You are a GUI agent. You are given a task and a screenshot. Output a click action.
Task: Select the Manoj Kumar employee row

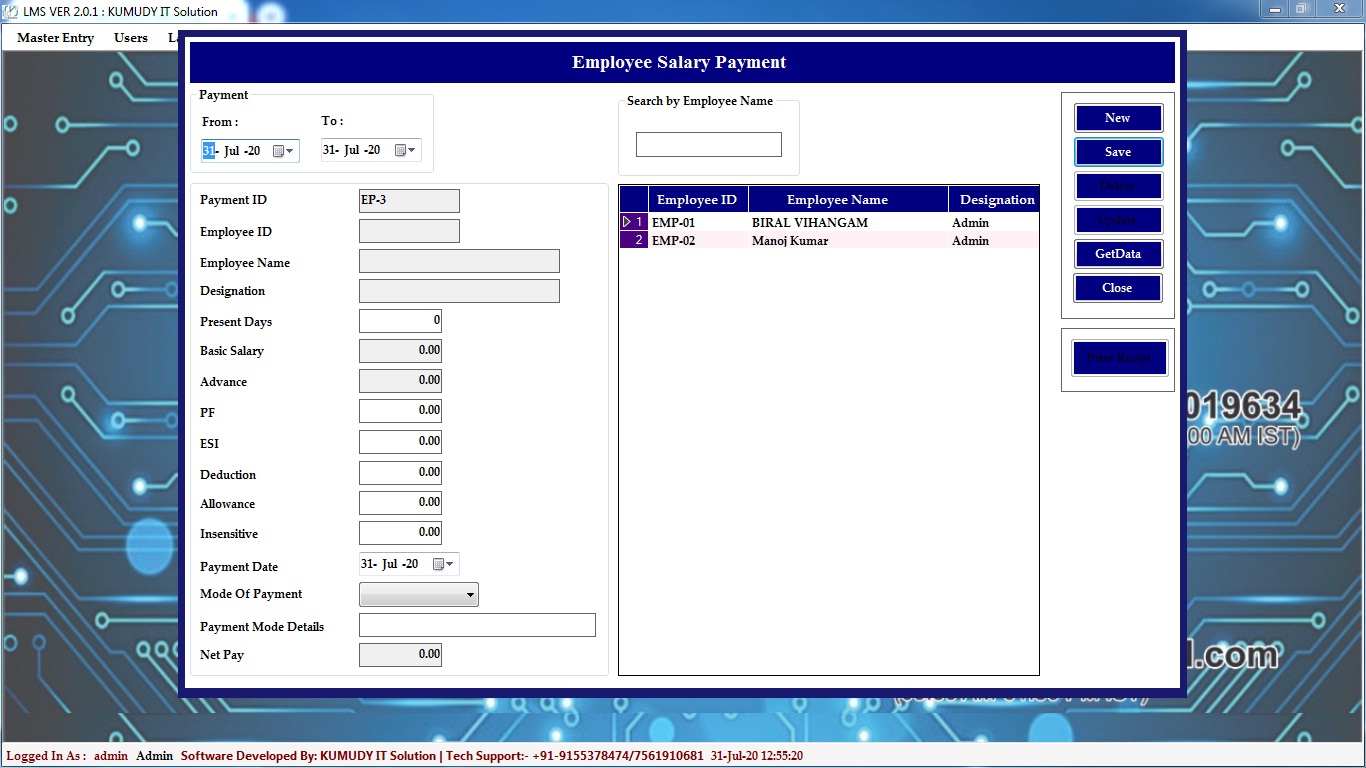coord(790,240)
